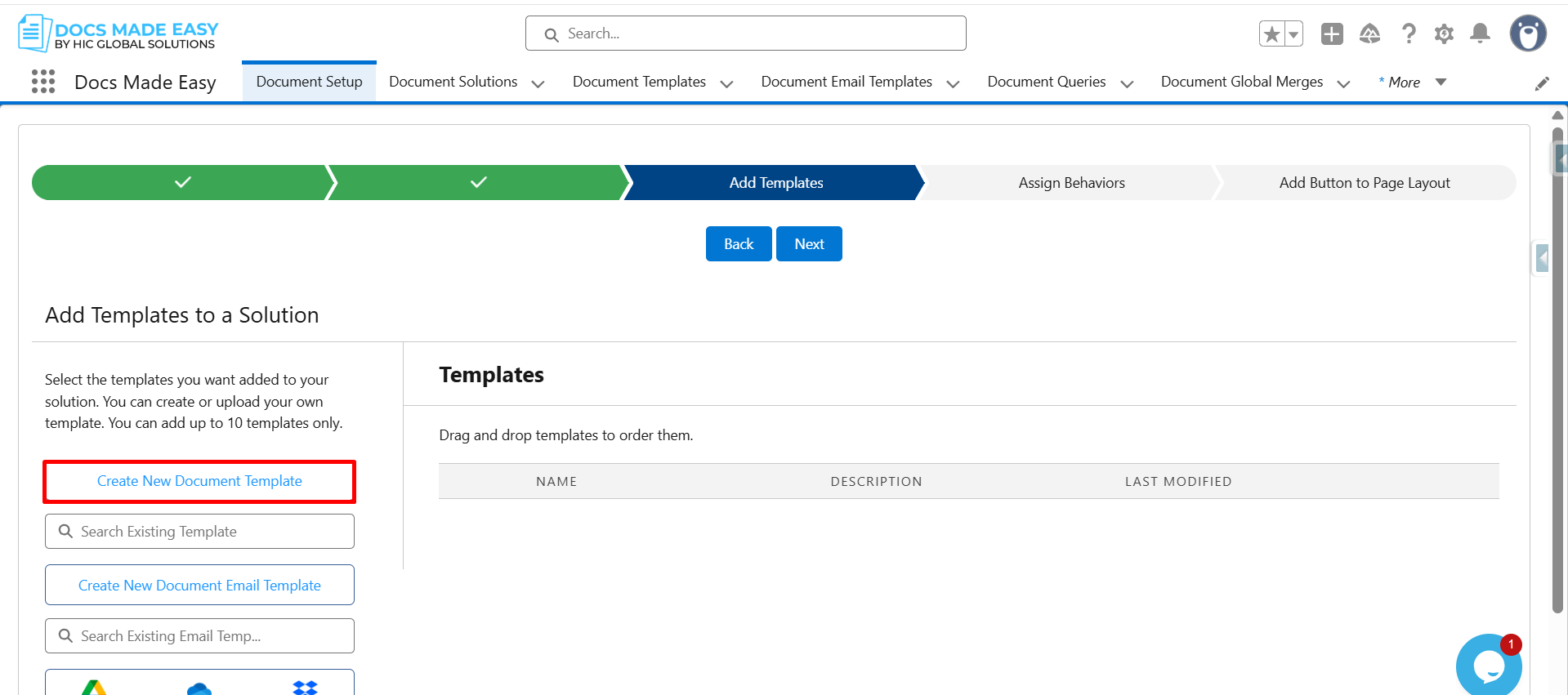This screenshot has height=695, width=1568.
Task: Expand the collapsed right side panel arrow
Action: click(x=1541, y=259)
